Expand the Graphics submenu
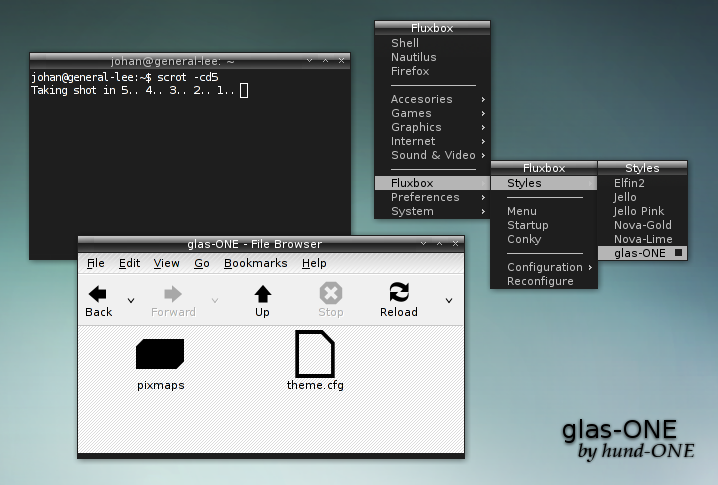The image size is (718, 485). [x=432, y=127]
